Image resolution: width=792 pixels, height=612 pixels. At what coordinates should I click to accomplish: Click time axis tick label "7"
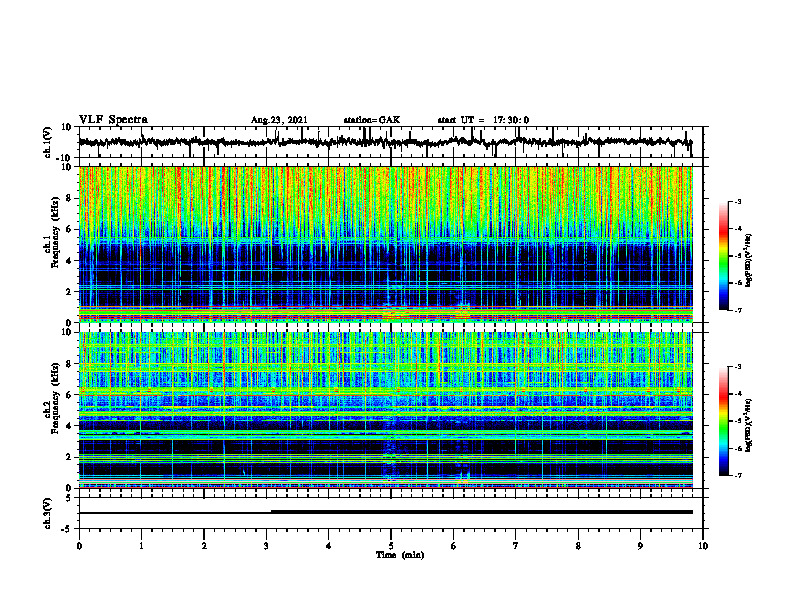[516, 546]
